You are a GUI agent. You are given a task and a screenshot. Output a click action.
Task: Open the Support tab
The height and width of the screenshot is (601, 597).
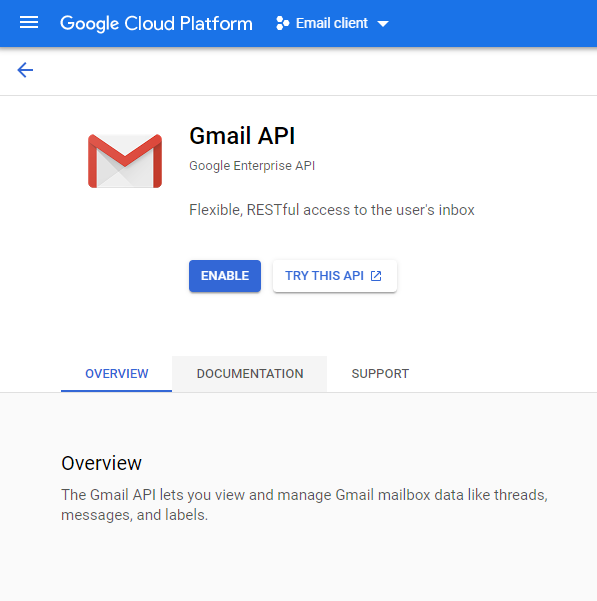tap(380, 374)
